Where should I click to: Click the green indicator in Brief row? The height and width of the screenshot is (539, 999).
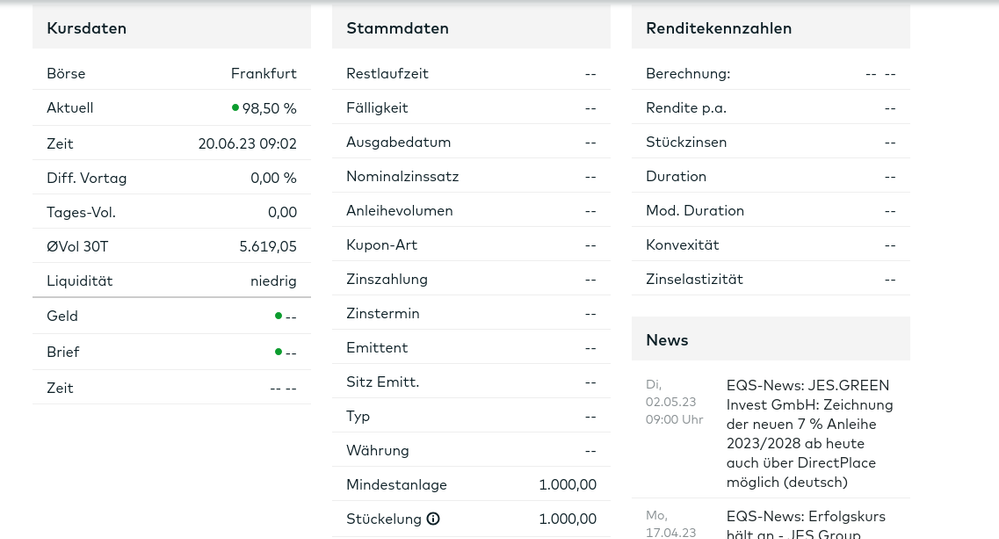278,352
